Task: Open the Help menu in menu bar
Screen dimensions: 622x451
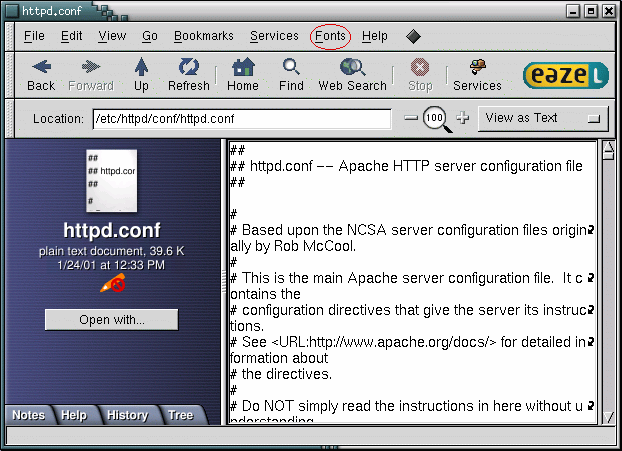Action: (x=374, y=36)
